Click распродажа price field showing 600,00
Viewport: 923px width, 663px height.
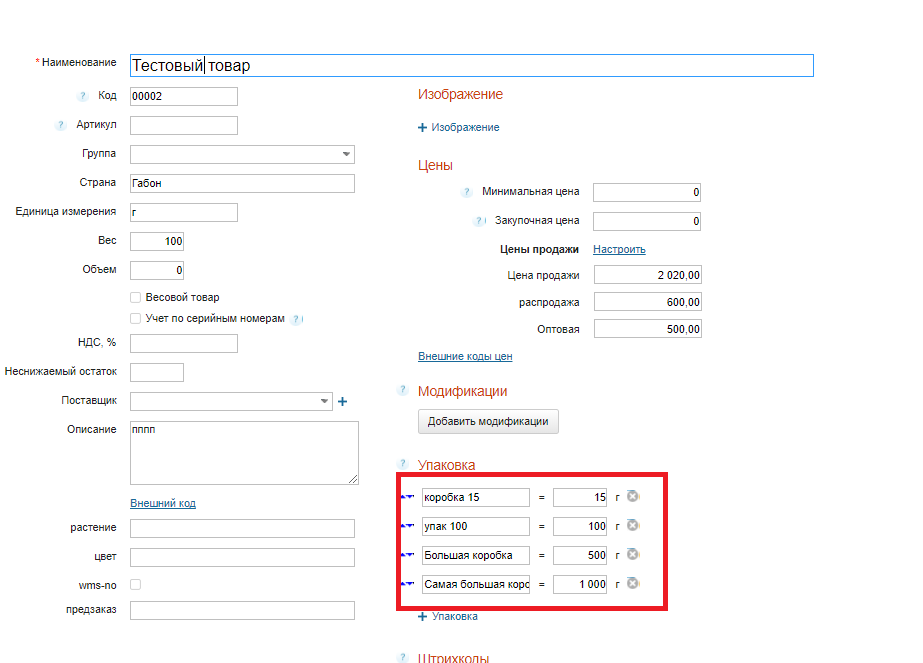coord(648,302)
